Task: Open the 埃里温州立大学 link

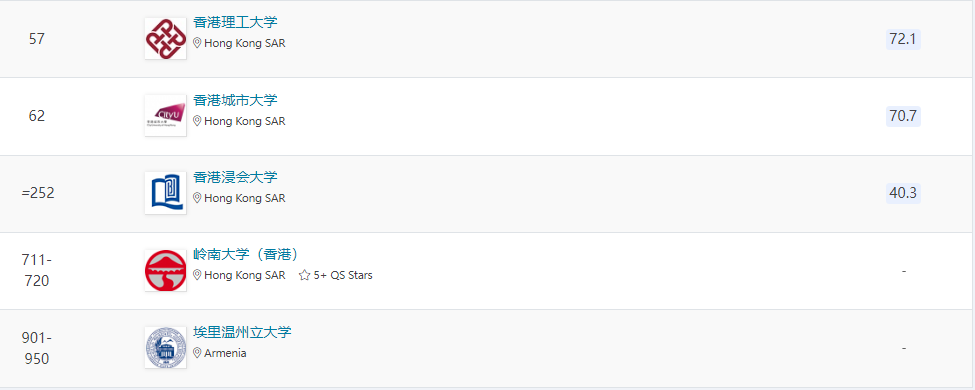Action: pyautogui.click(x=242, y=333)
